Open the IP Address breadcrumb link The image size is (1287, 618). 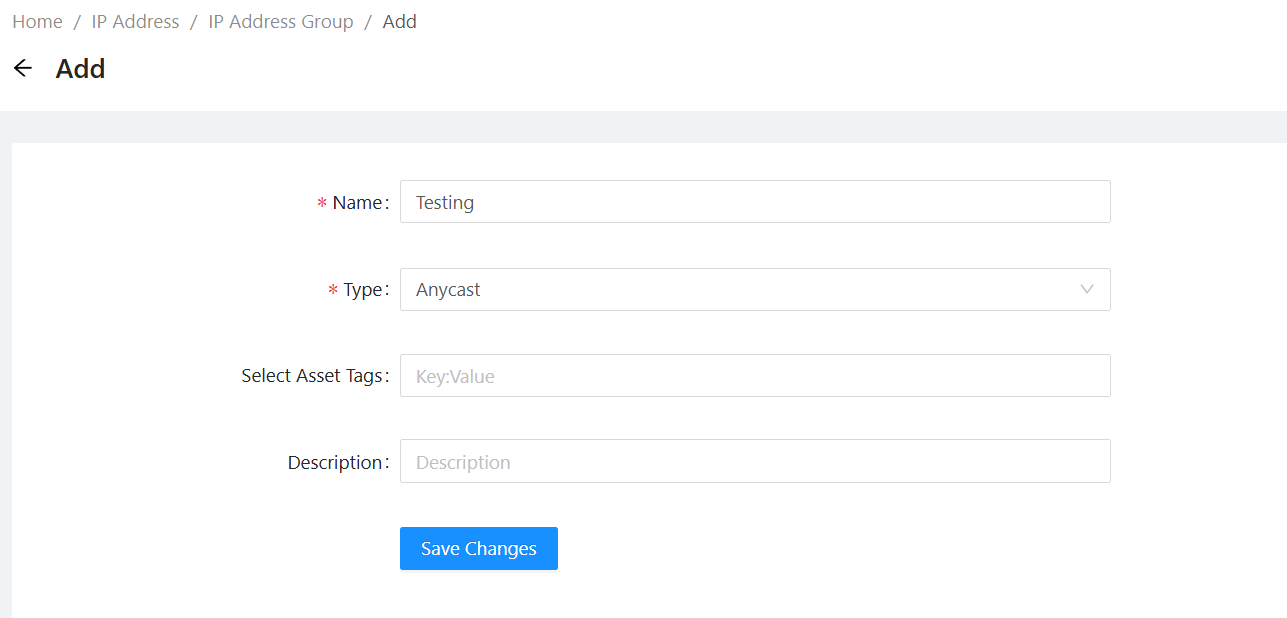[135, 22]
